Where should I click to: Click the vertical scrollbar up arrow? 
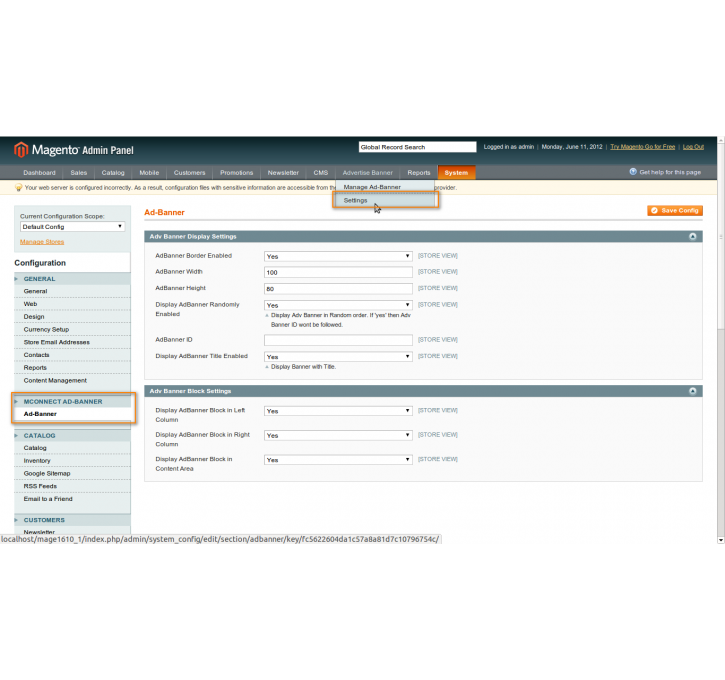721,139
